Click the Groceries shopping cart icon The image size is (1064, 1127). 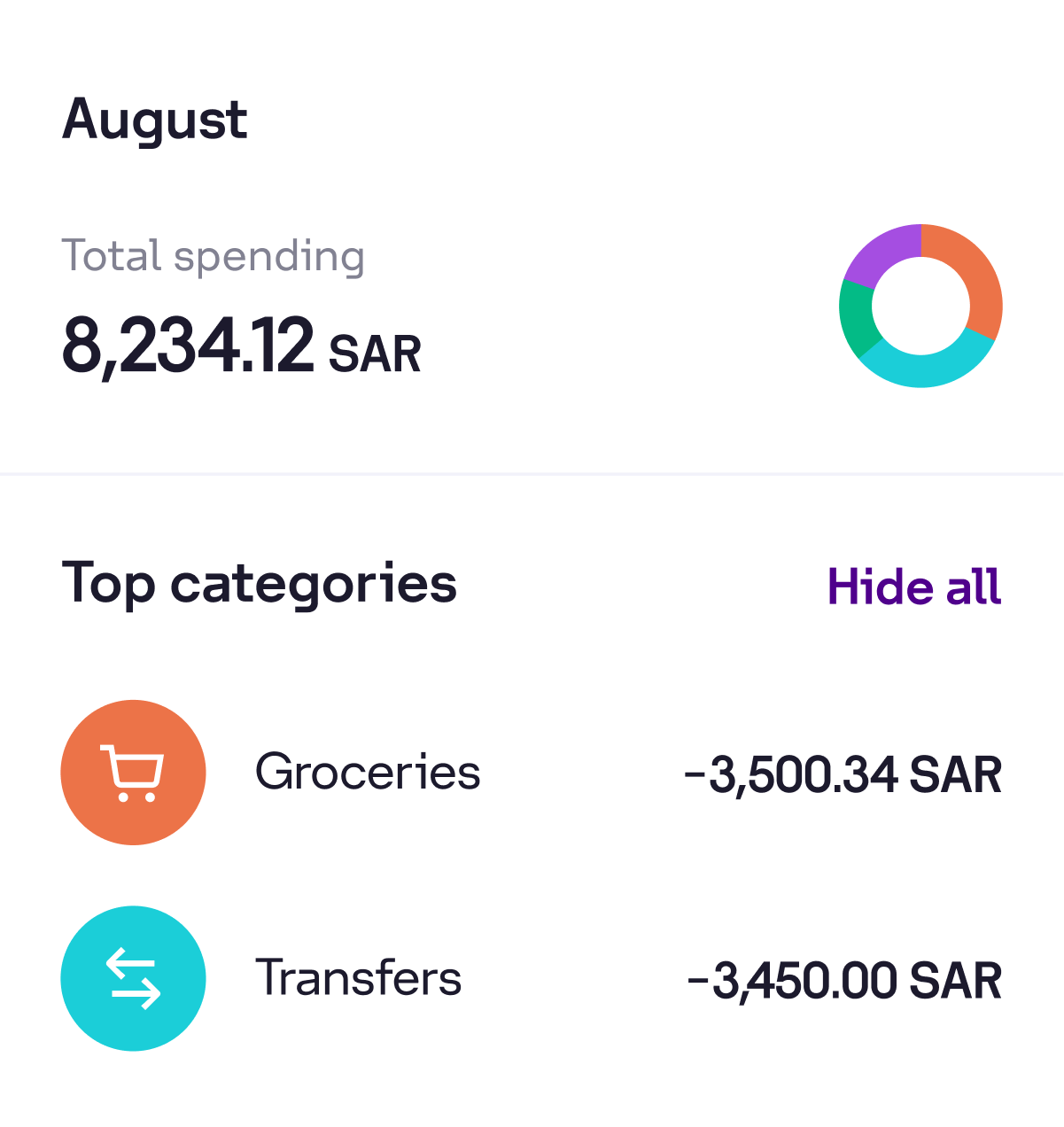133,773
